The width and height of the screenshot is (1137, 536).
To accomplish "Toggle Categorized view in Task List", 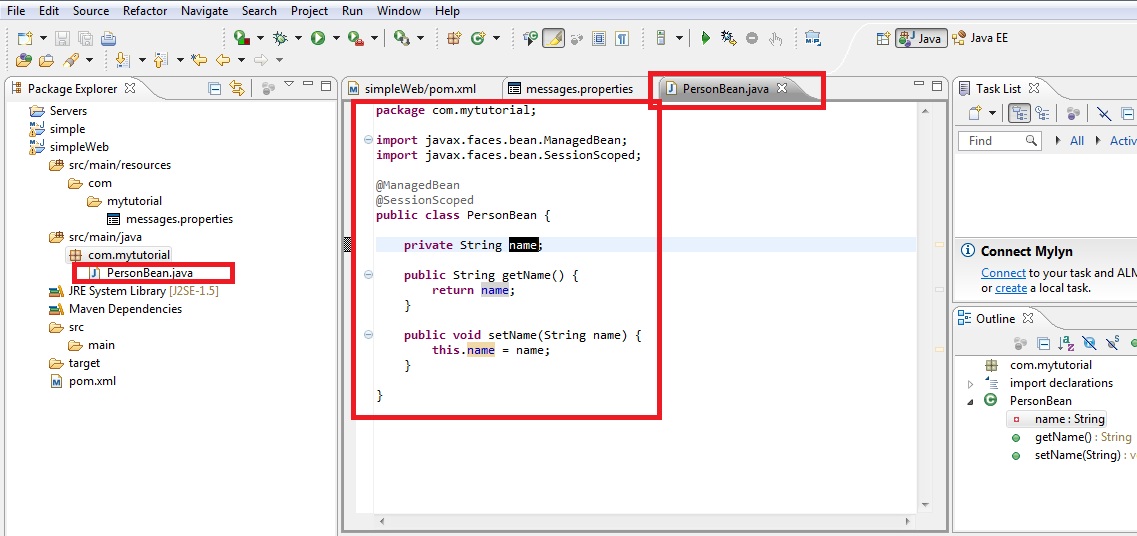I will (1020, 113).
